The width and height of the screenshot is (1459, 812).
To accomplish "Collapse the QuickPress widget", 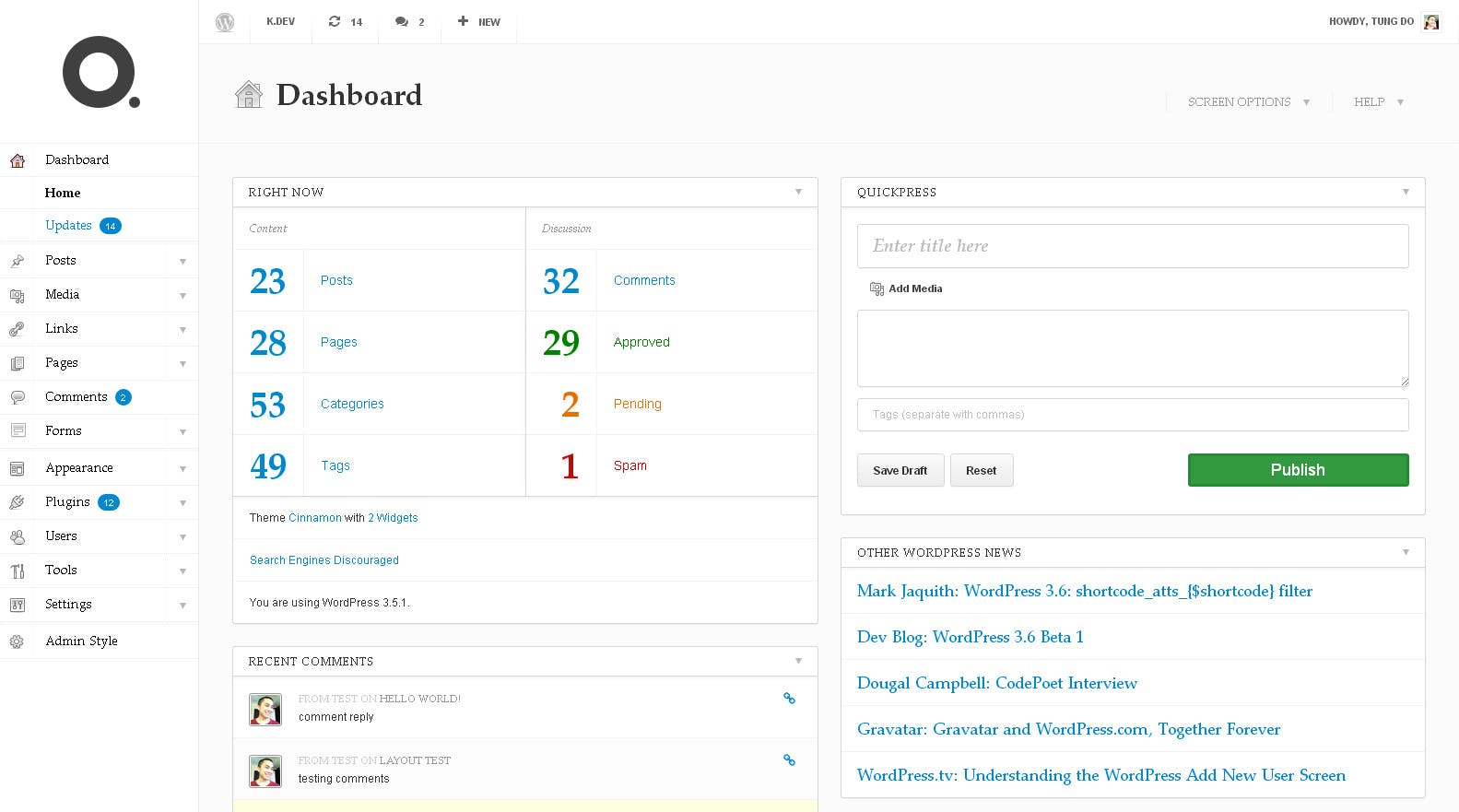I will click(1406, 192).
